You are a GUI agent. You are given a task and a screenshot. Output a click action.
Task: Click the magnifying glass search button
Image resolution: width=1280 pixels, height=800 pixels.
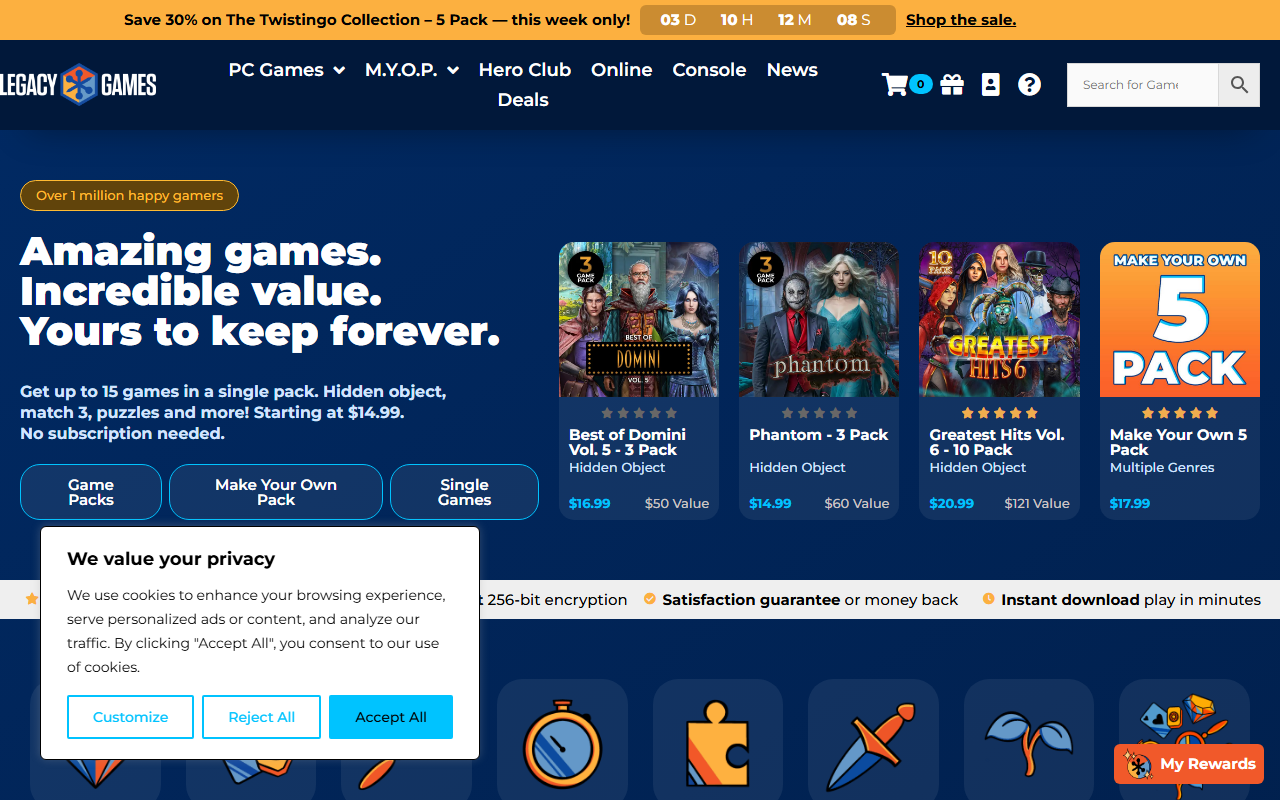coord(1239,85)
